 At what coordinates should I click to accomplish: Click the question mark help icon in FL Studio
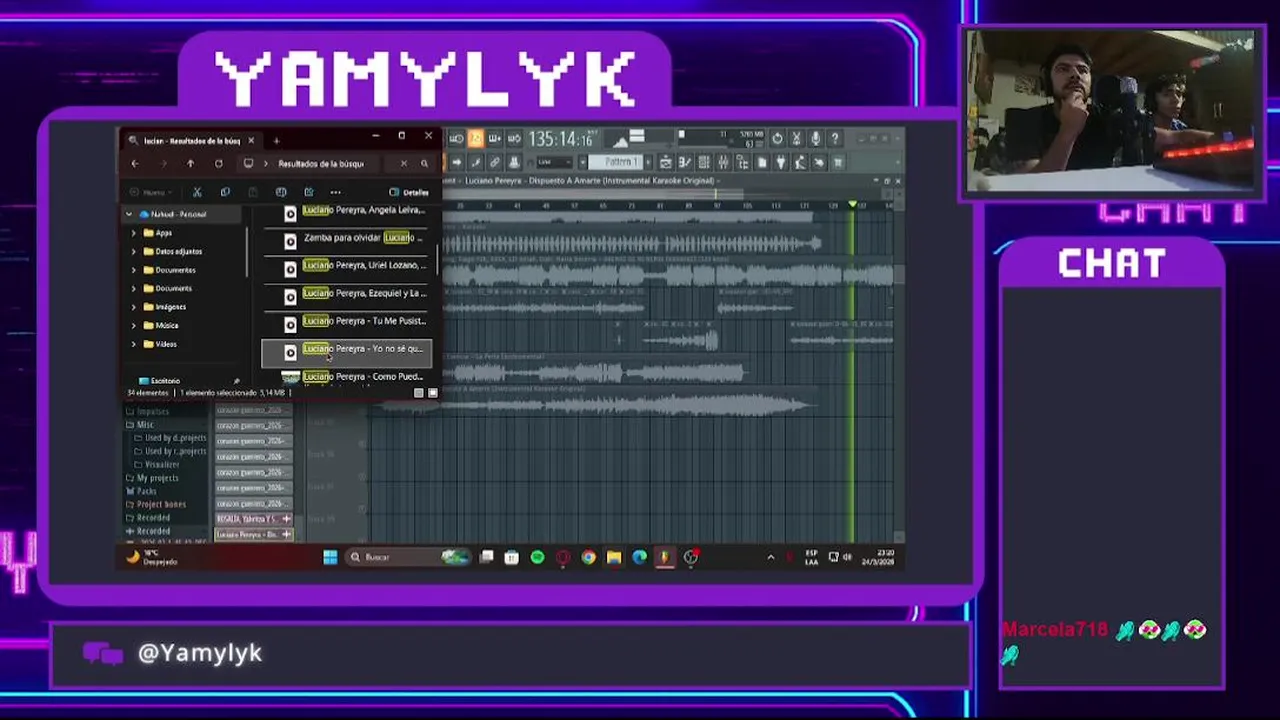coord(834,139)
